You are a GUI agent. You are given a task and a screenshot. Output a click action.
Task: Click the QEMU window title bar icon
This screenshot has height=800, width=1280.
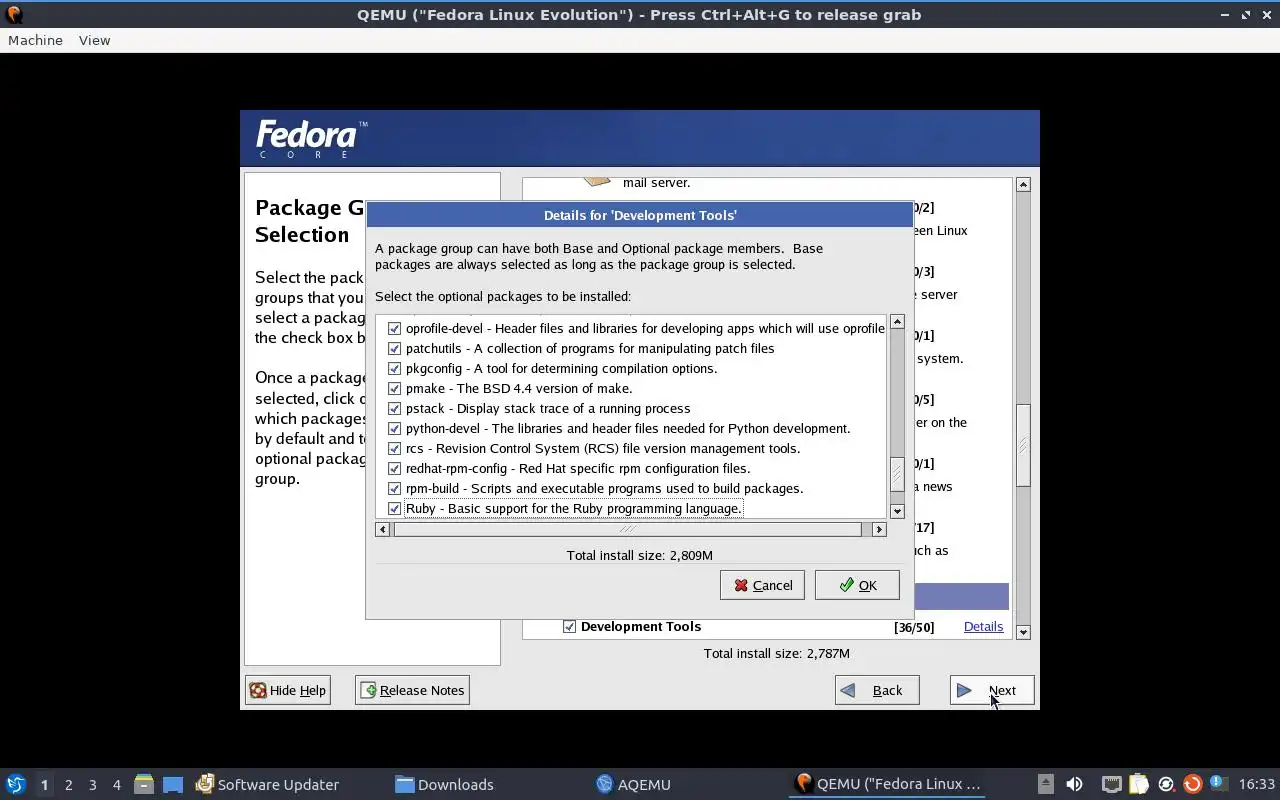[13, 14]
